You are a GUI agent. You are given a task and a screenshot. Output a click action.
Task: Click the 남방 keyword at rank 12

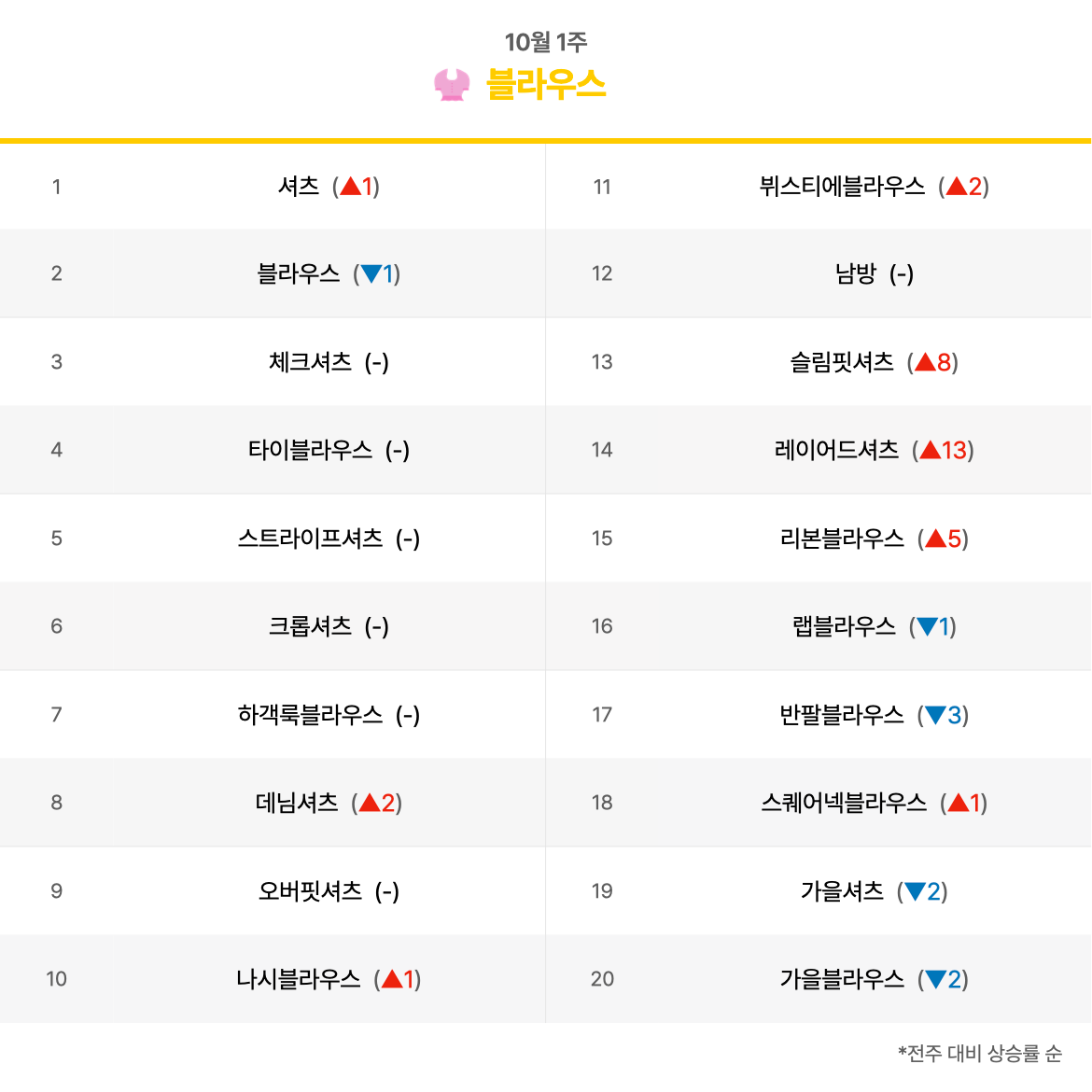tap(855, 273)
